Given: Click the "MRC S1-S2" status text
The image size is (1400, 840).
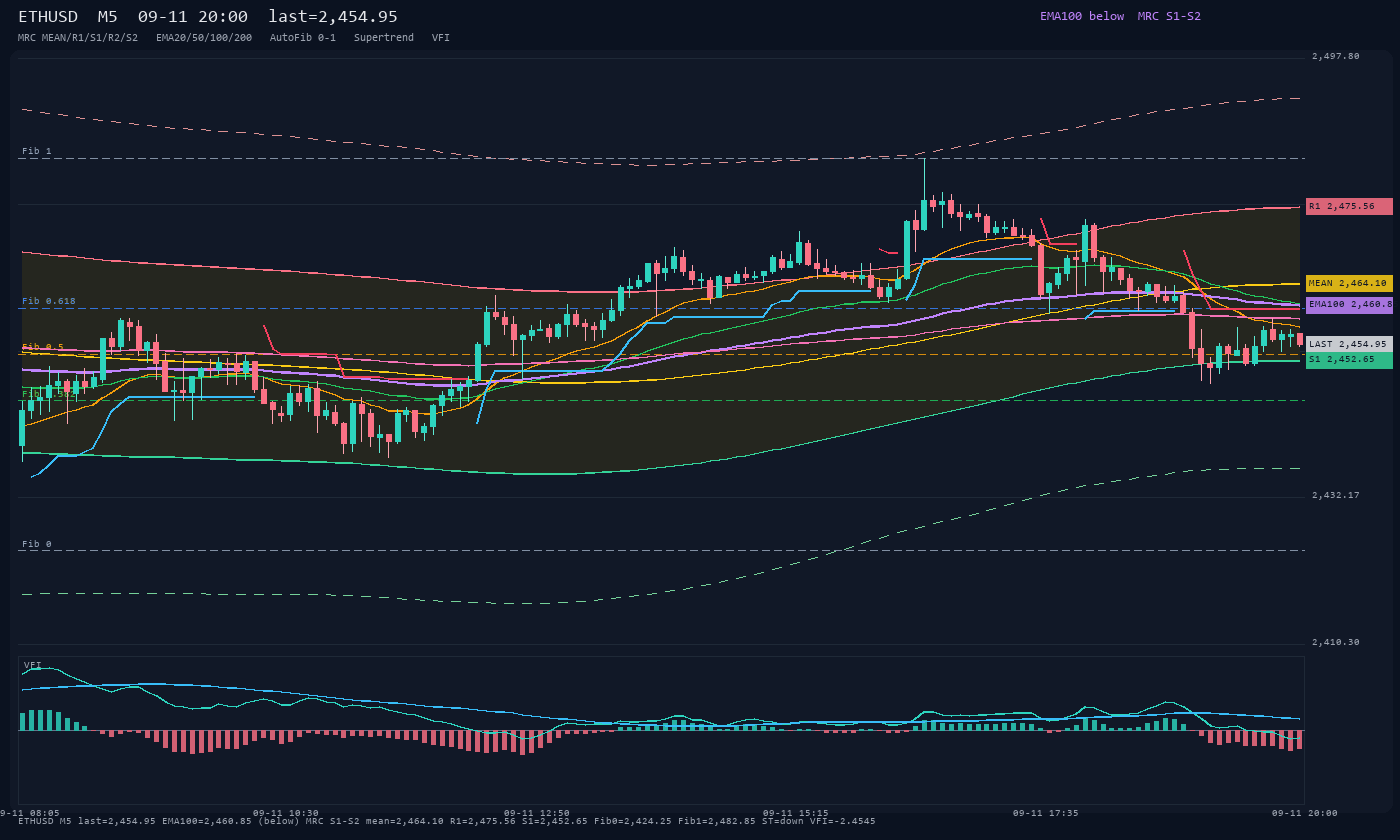Looking at the screenshot, I should coord(1169,16).
